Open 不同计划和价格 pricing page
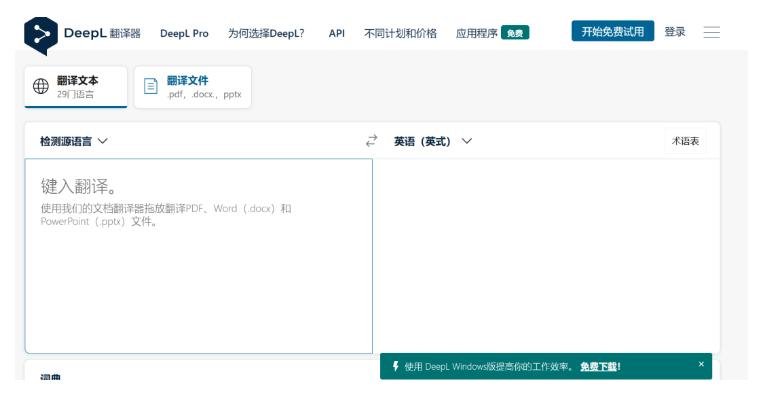Viewport: 757px width, 397px height. click(x=400, y=33)
